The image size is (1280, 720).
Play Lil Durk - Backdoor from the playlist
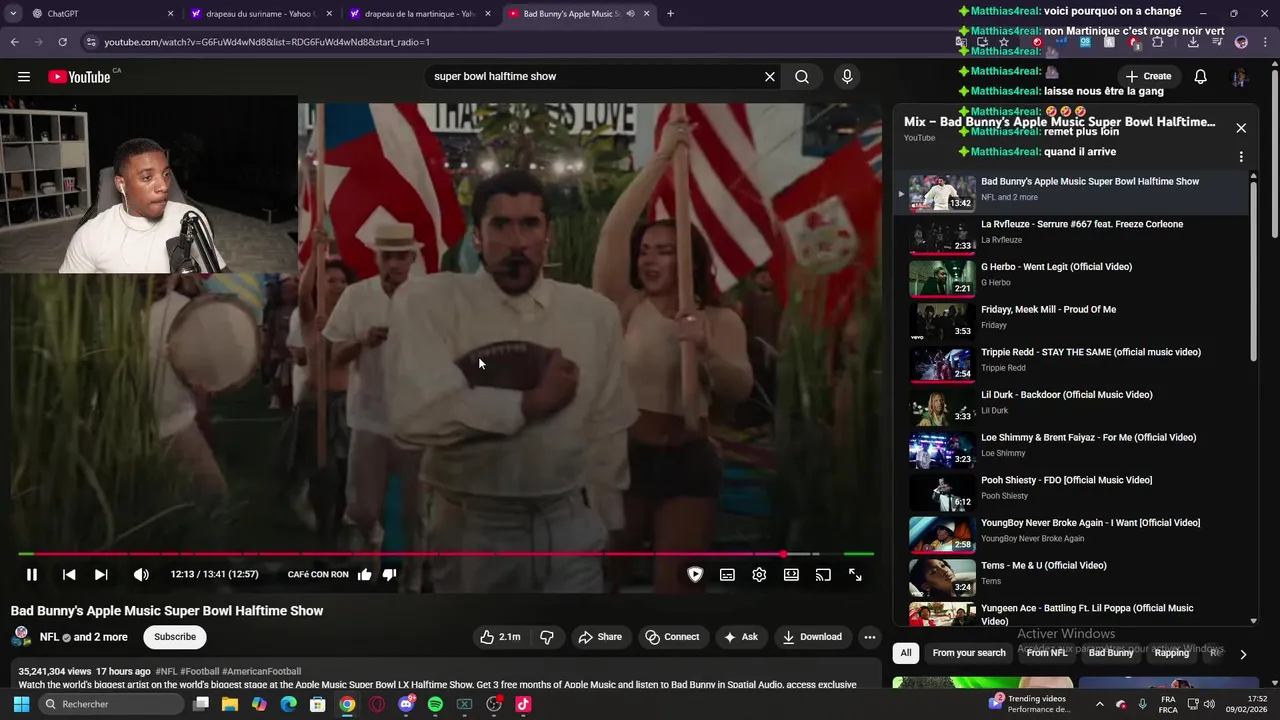pyautogui.click(x=1073, y=406)
